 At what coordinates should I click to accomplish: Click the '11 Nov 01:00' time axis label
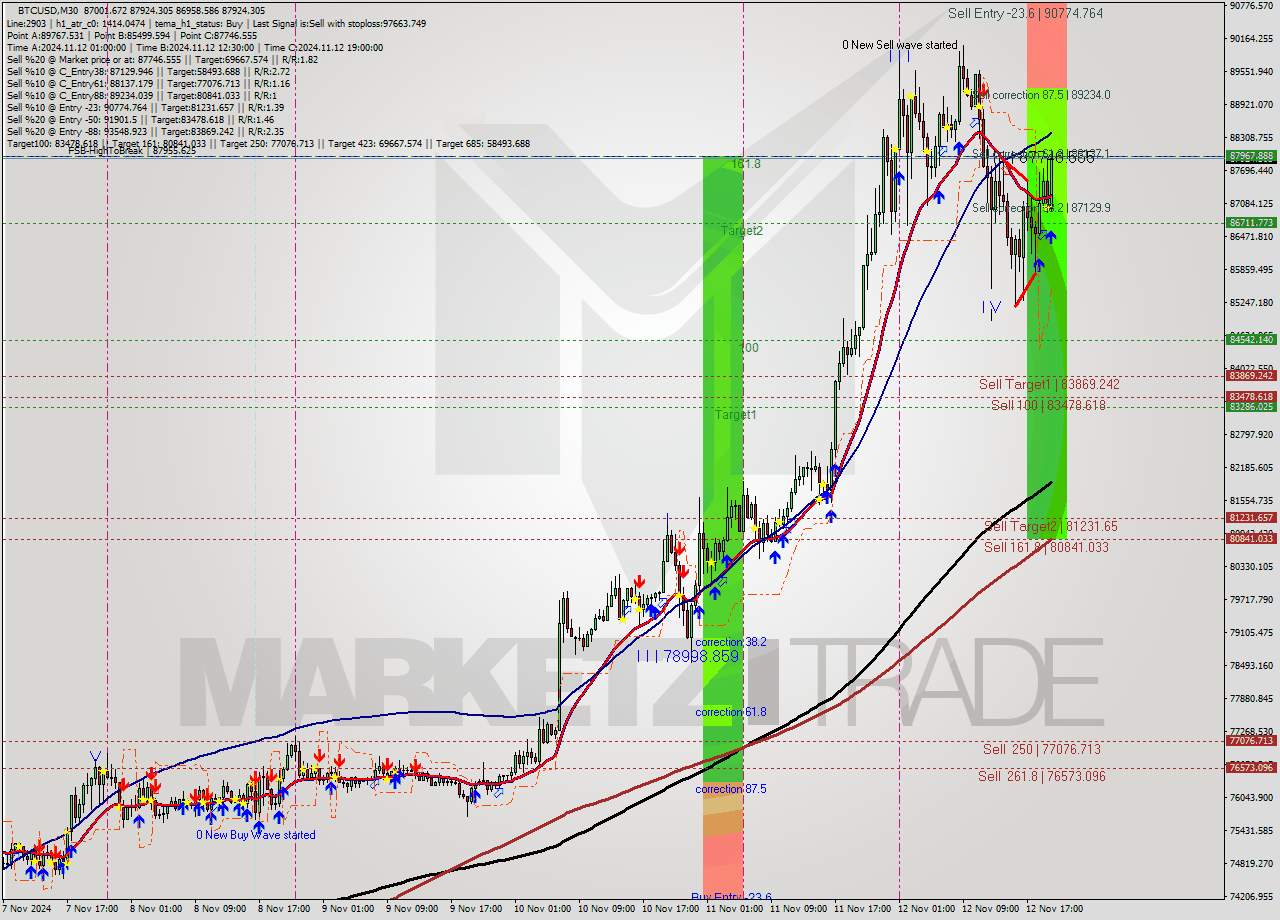click(x=735, y=911)
